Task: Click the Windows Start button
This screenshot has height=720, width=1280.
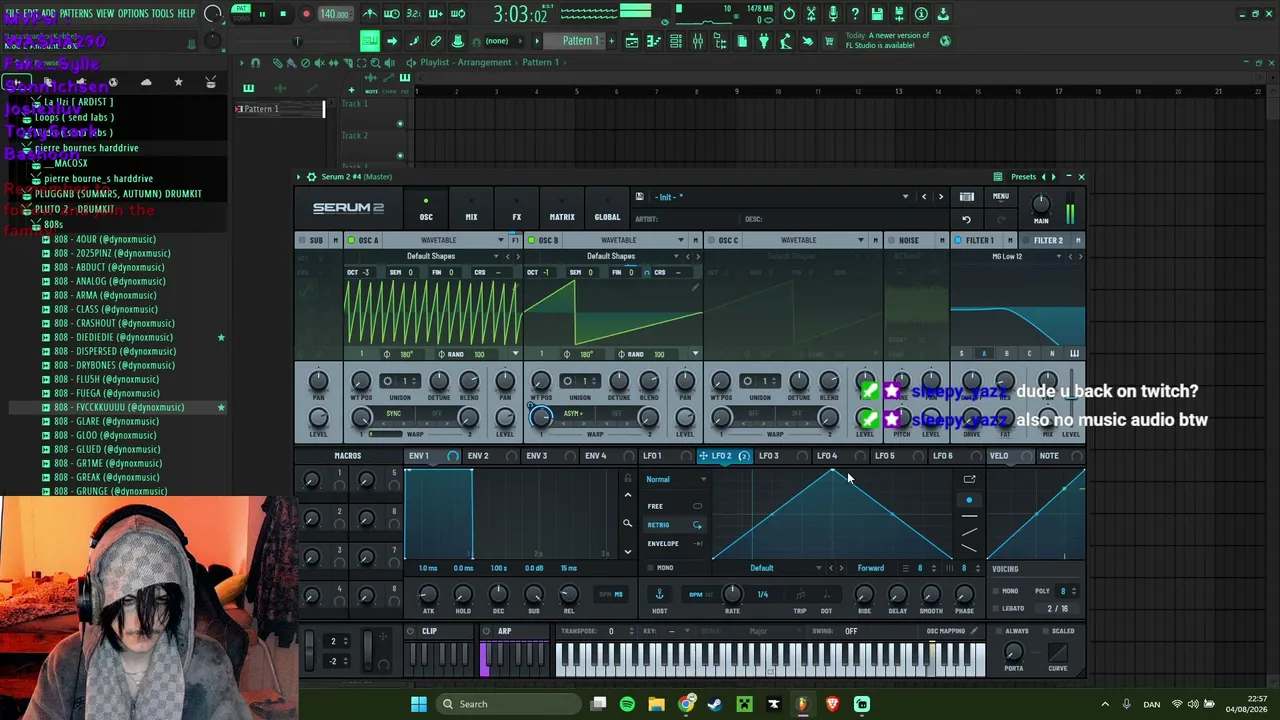Action: click(418, 704)
